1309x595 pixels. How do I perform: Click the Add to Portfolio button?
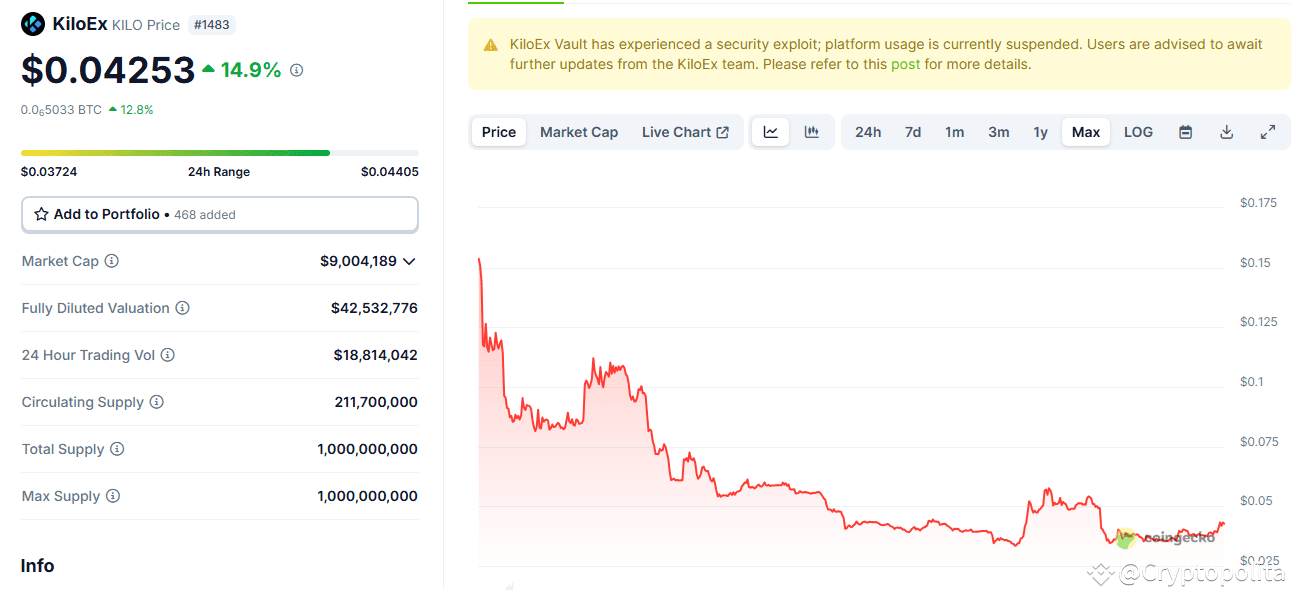[219, 213]
